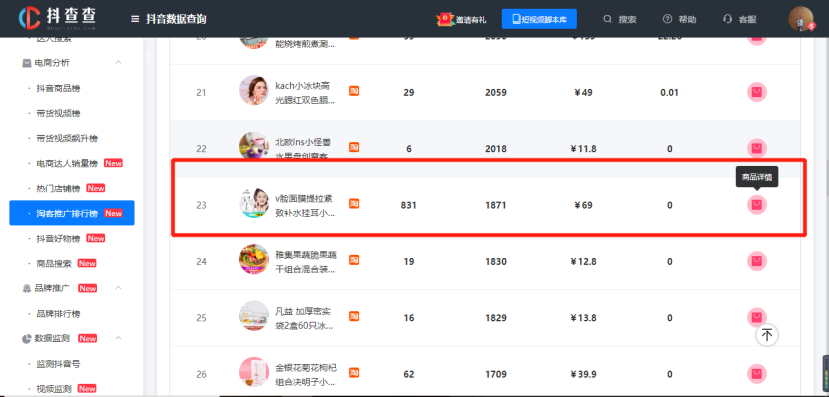Viewport: 829px width, 397px height.
Task: Click the price ¥39.9 cell
Action: (583, 374)
